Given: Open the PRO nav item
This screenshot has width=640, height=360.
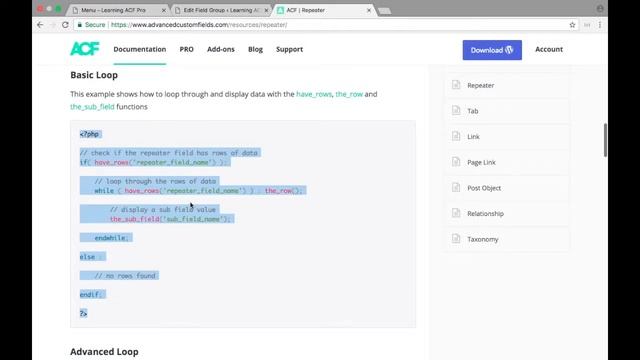Looking at the screenshot, I should (x=187, y=49).
